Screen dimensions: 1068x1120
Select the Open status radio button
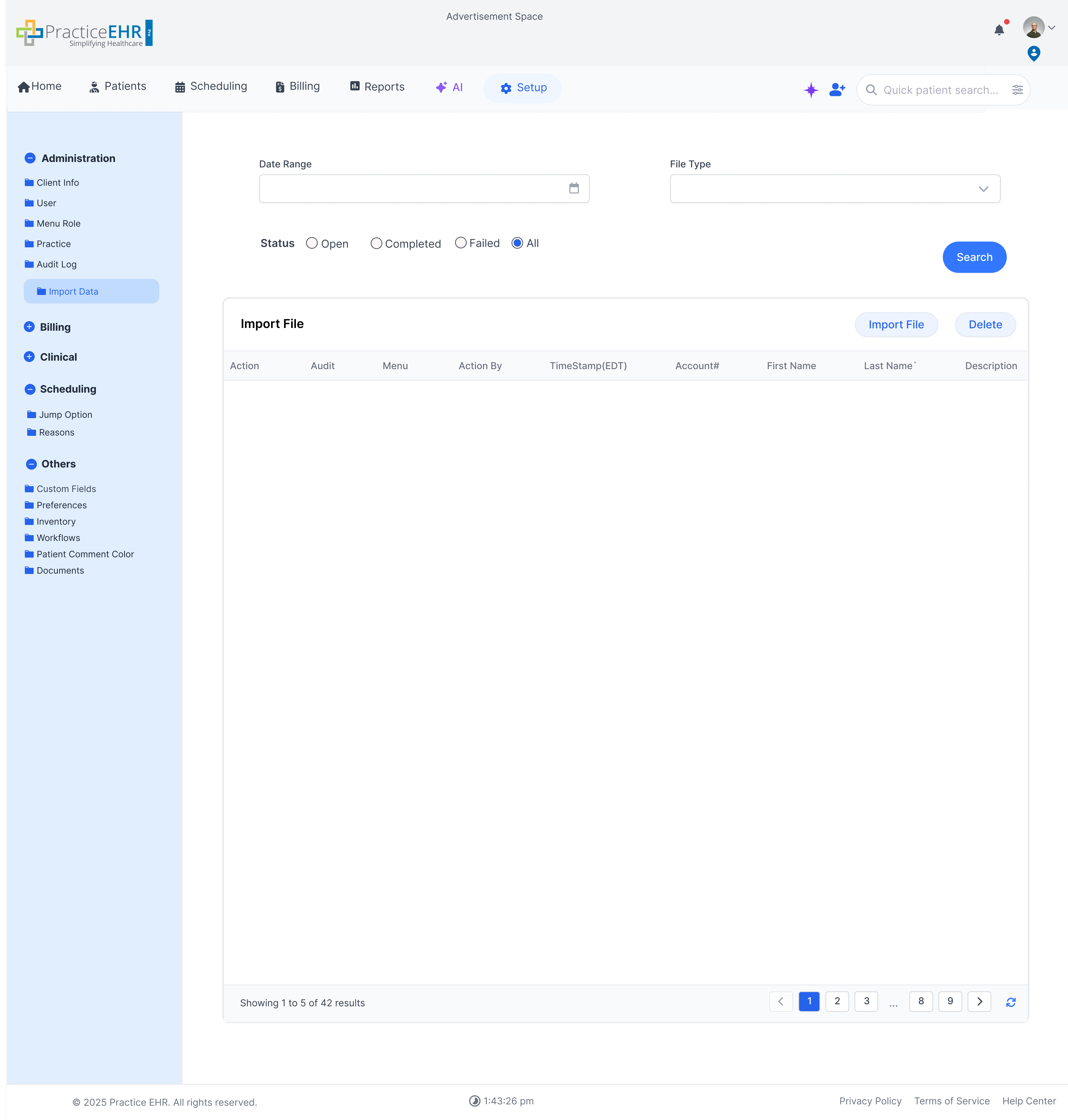pos(312,243)
